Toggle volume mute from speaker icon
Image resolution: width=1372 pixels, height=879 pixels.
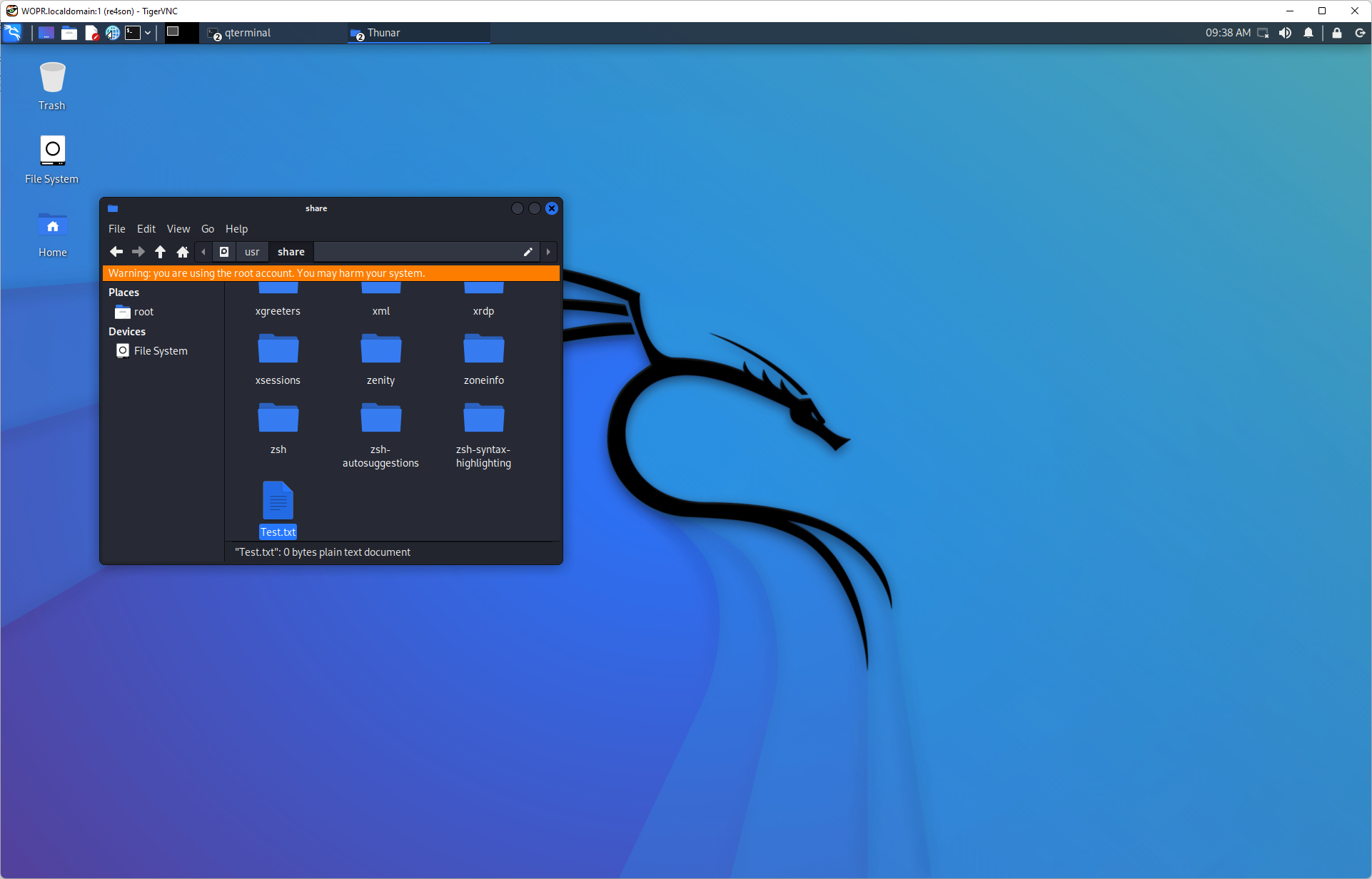click(1285, 33)
